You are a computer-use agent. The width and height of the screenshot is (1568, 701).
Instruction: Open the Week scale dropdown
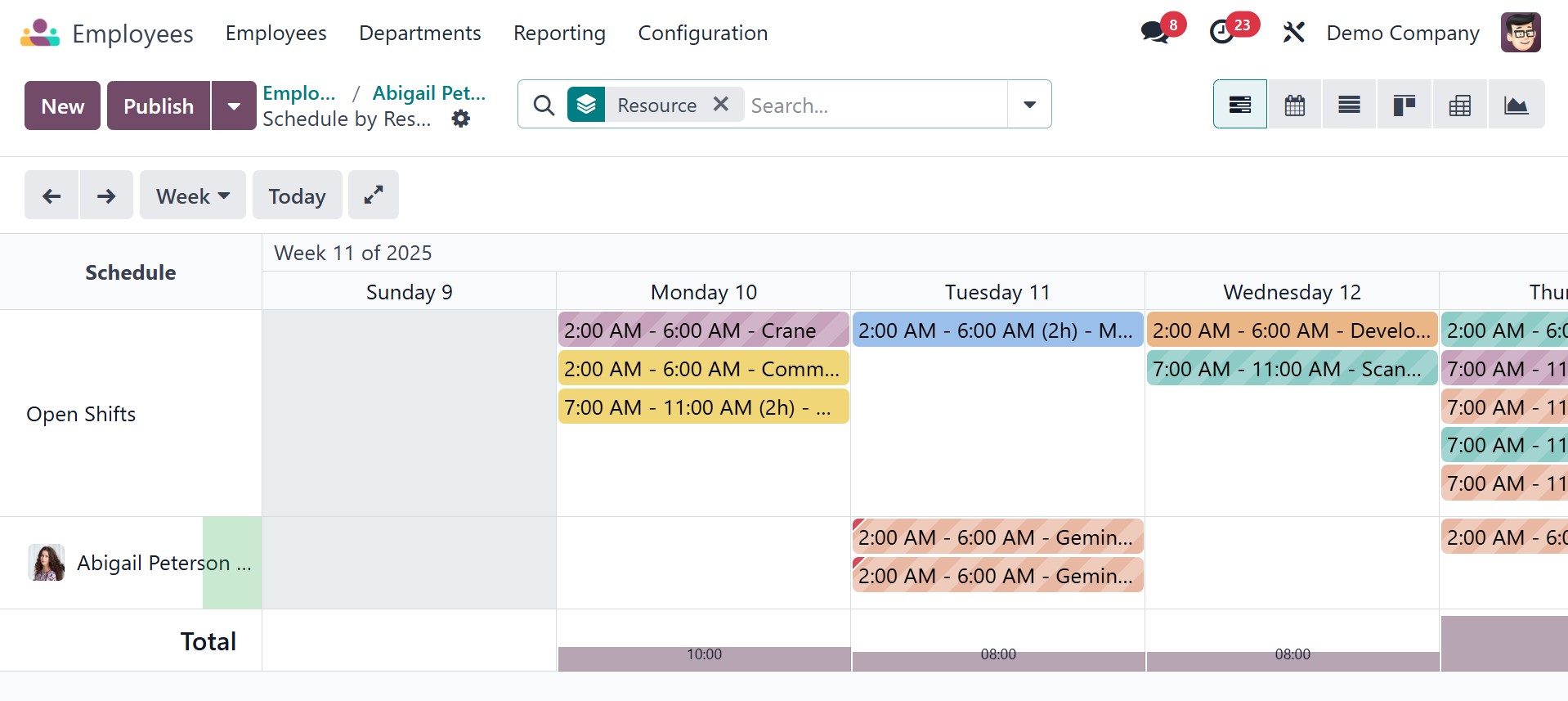point(192,195)
